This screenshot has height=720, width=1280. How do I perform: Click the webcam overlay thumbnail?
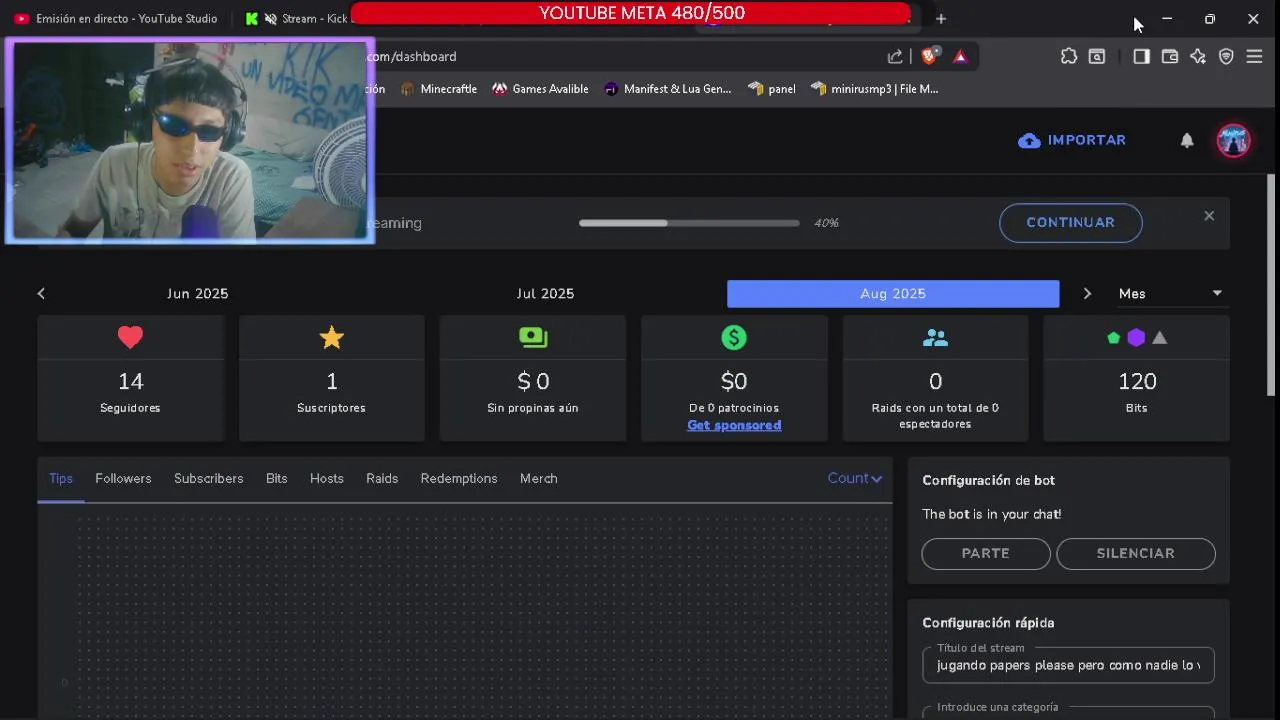coord(190,141)
